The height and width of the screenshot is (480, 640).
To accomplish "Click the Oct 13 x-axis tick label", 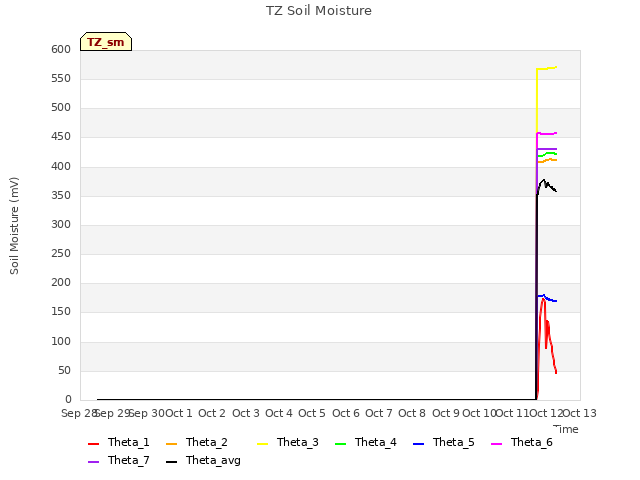I will [x=580, y=413].
